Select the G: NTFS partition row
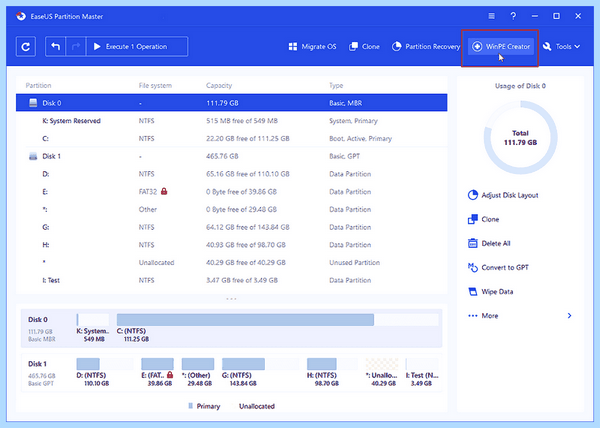This screenshot has height=428, width=600. click(x=232, y=227)
